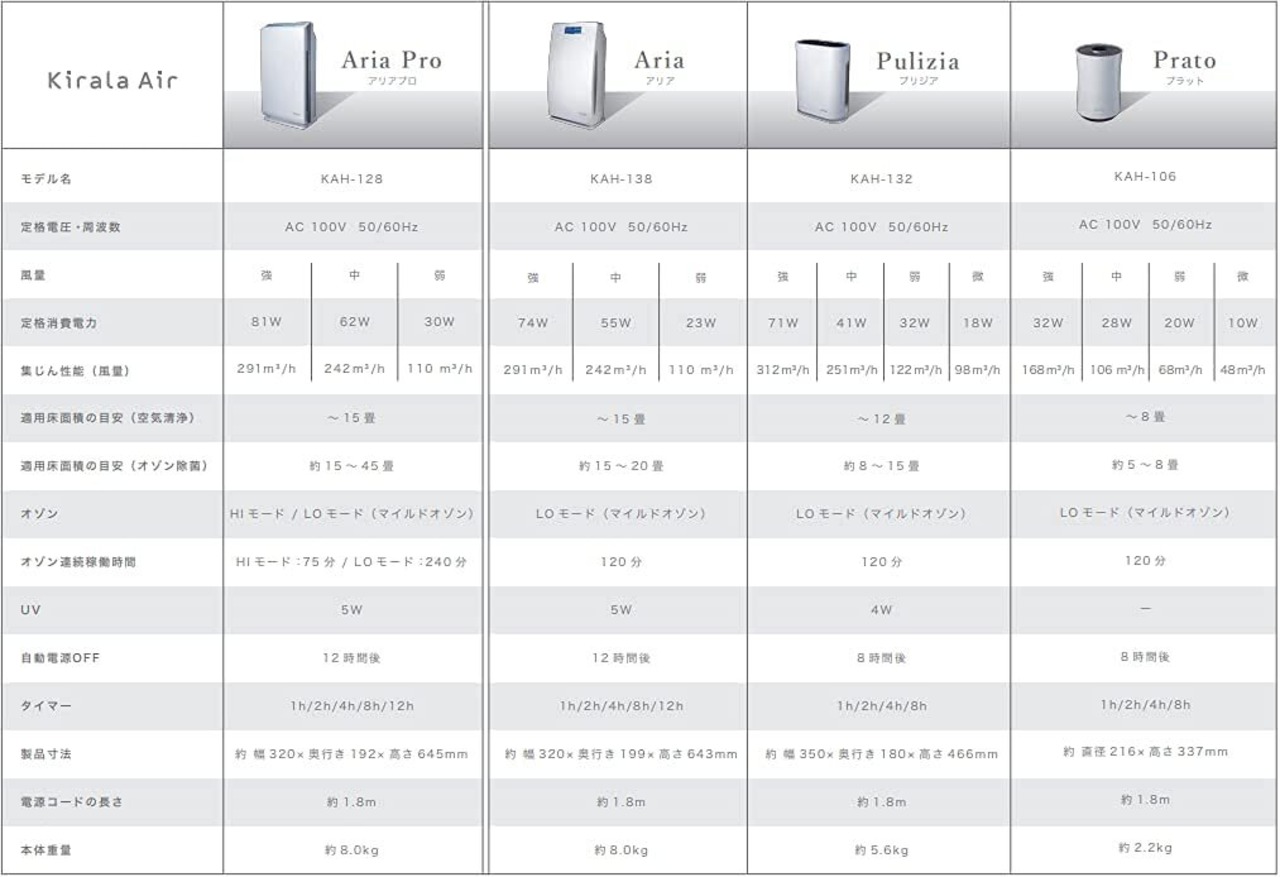1280x877 pixels.
Task: Click the Aria air purifier product image
Action: coord(575,75)
